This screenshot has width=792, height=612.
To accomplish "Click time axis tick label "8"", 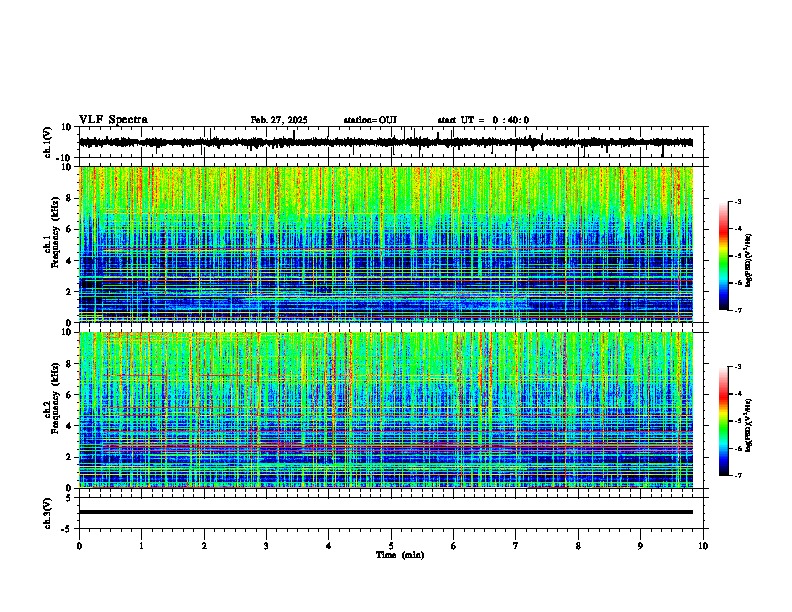I will [578, 546].
